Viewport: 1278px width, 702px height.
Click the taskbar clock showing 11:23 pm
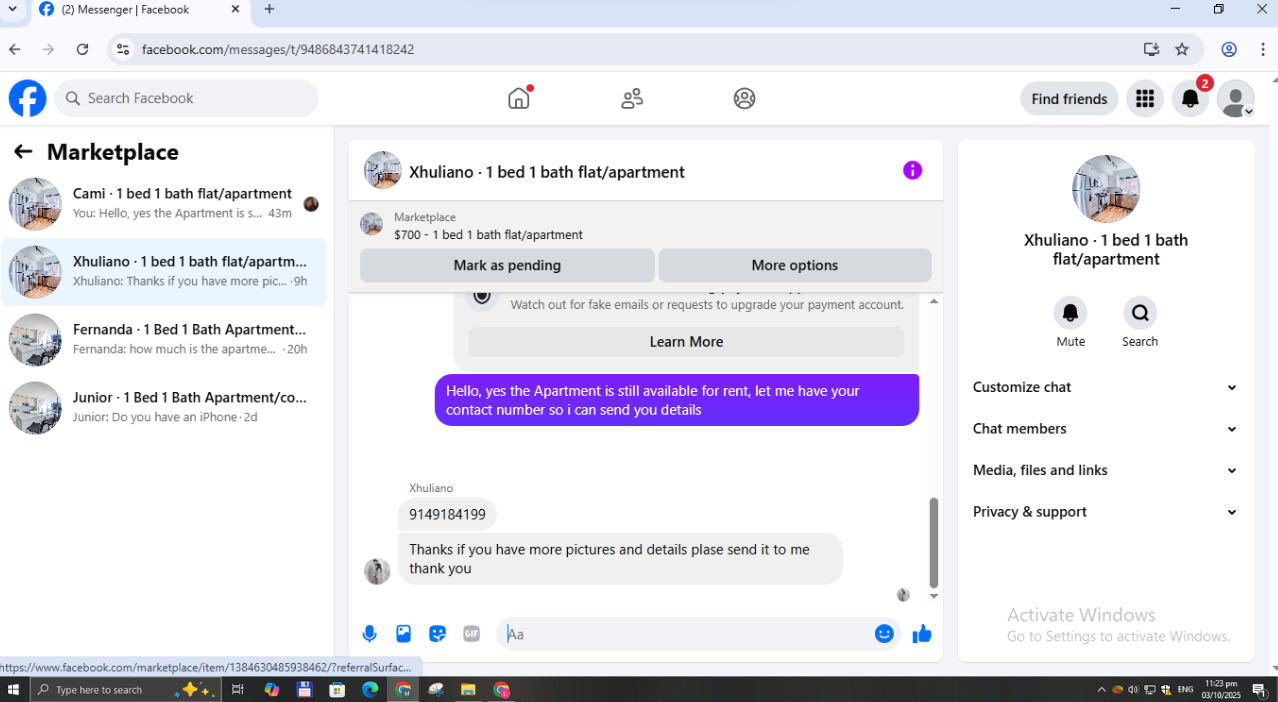(x=1220, y=690)
